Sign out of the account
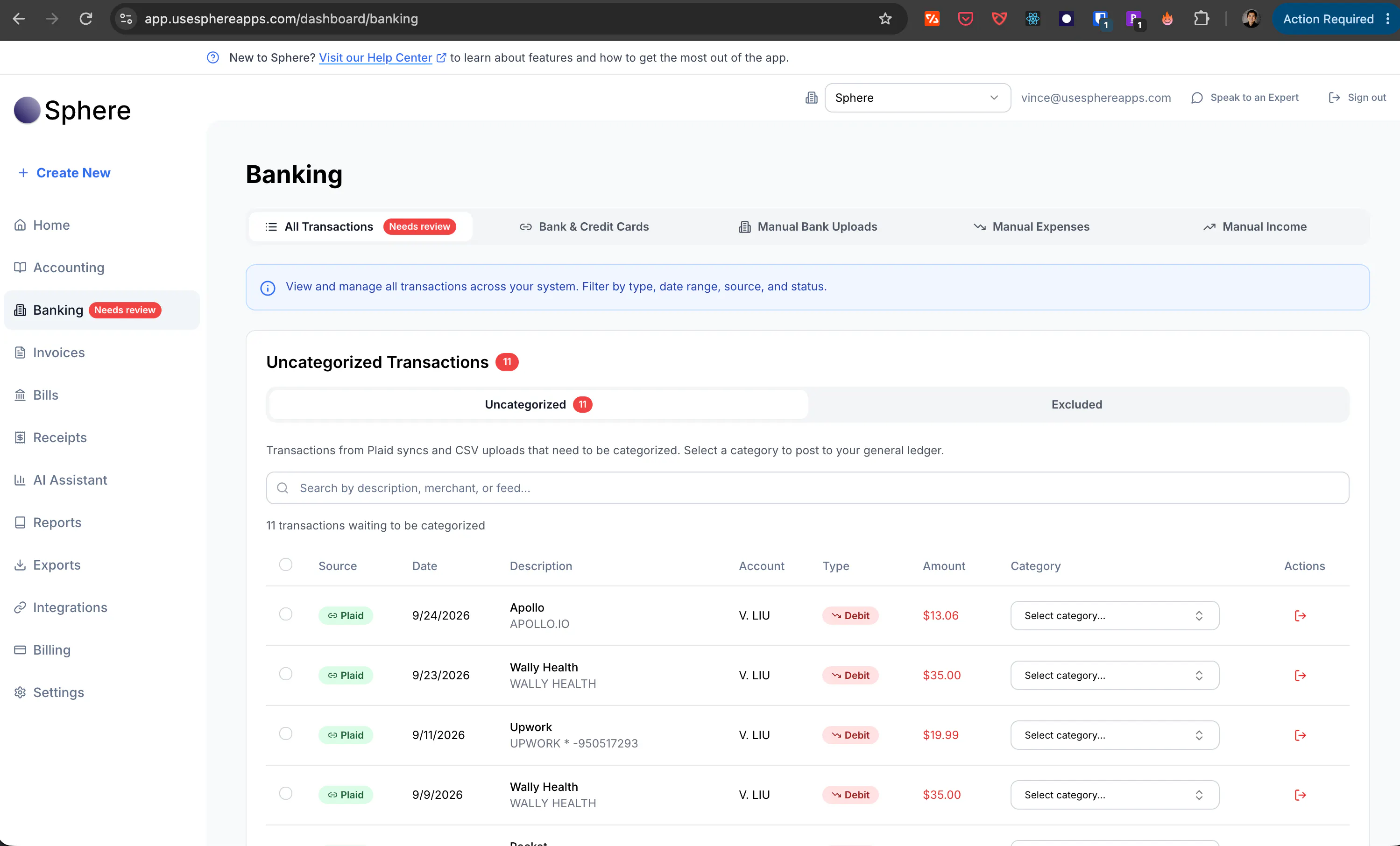 coord(1357,98)
